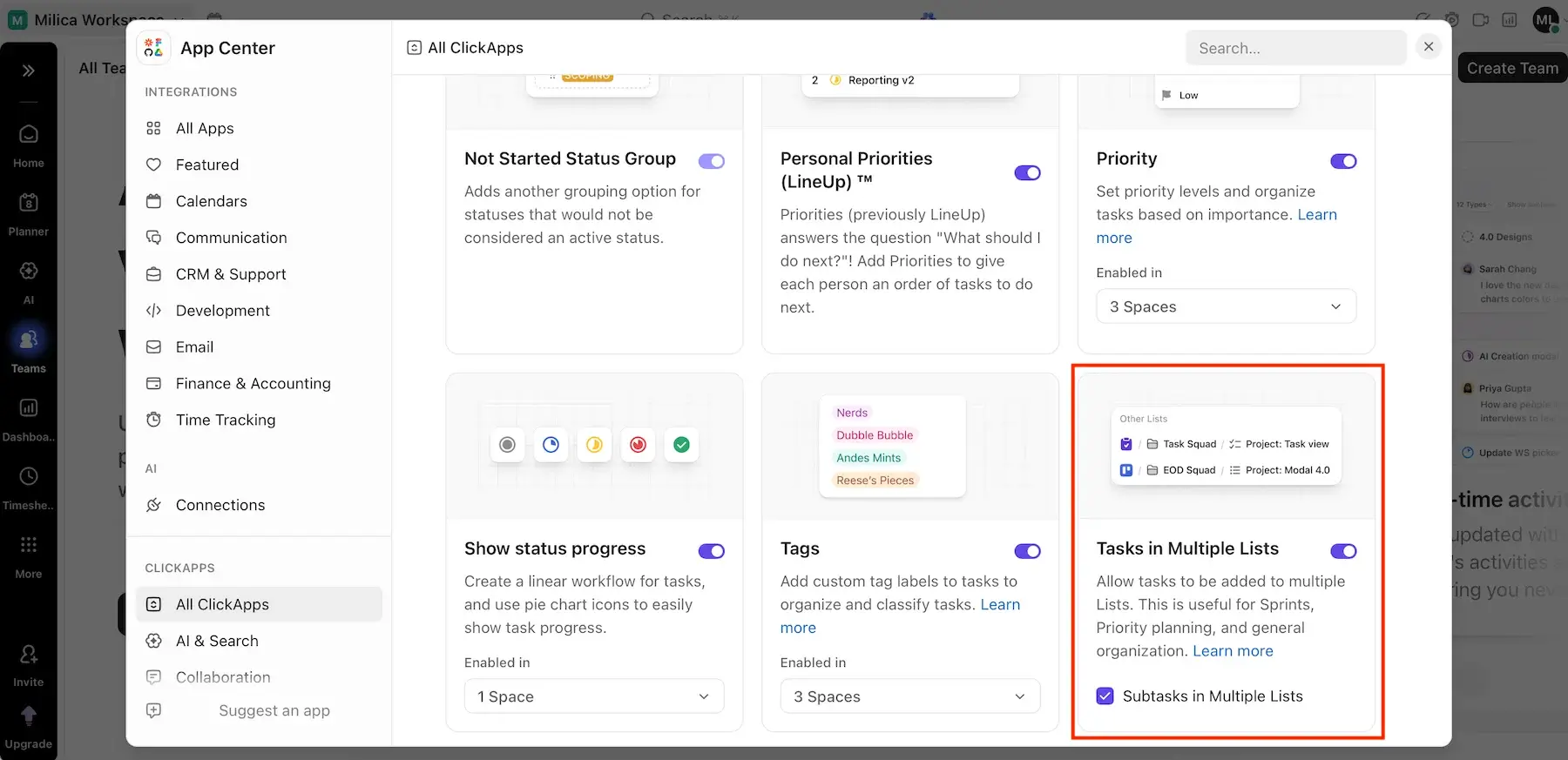Open the AI sidebar icon
This screenshot has height=760, width=1568.
29,271
